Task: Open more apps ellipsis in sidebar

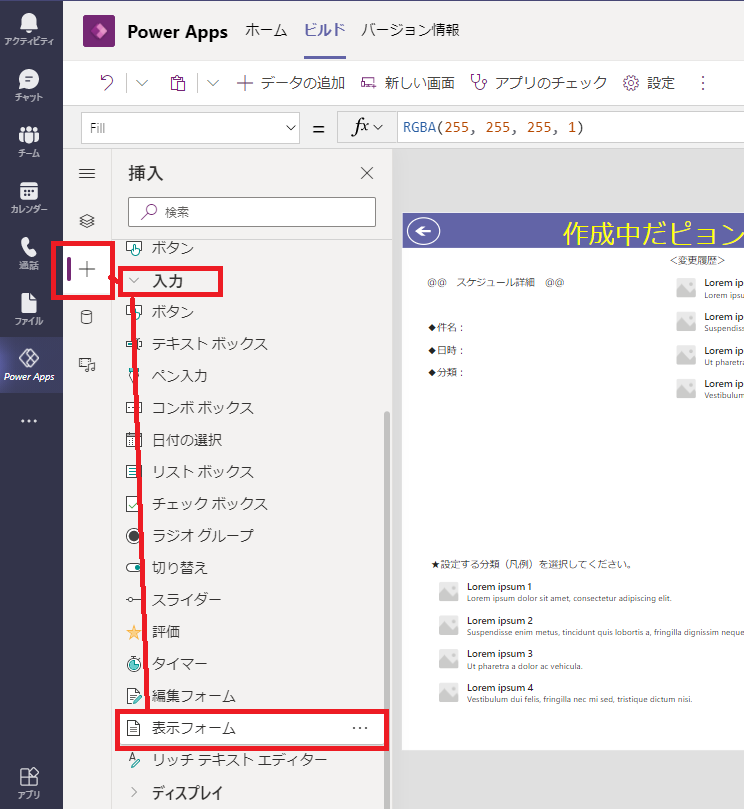Action: tap(29, 421)
